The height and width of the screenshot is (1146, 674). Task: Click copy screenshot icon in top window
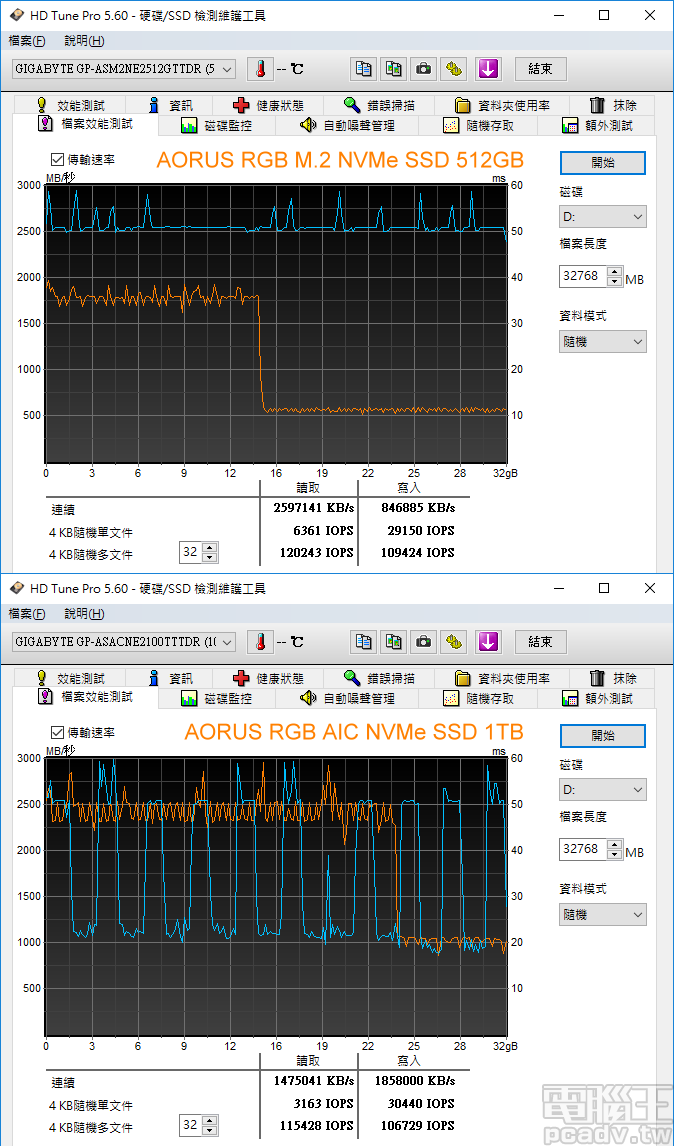(x=393, y=69)
